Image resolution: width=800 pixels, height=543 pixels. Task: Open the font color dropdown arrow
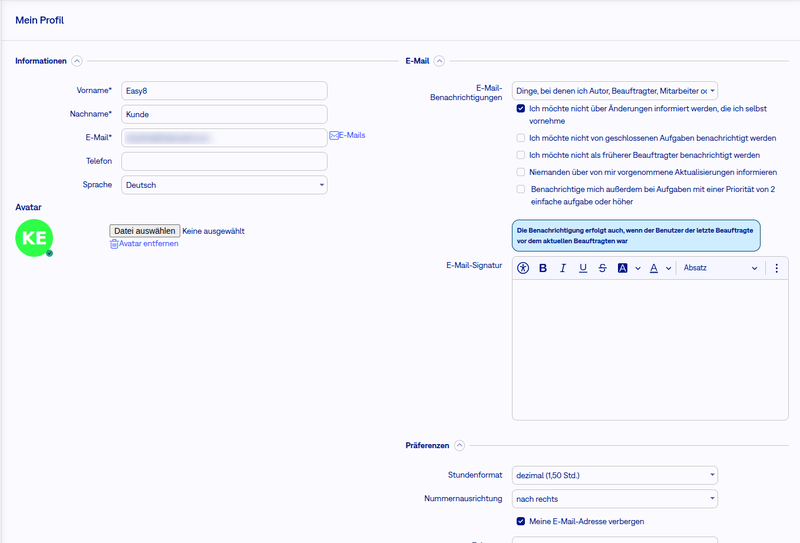[x=668, y=268]
